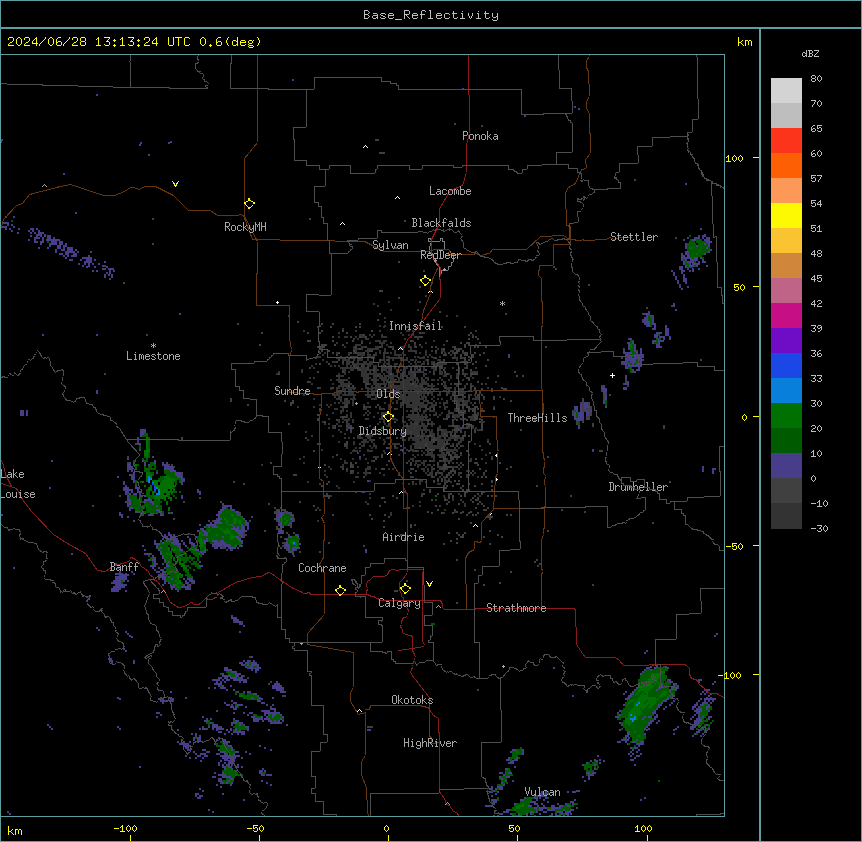Click the -30 value in dBZ legend
The height and width of the screenshot is (842, 862).
[819, 528]
